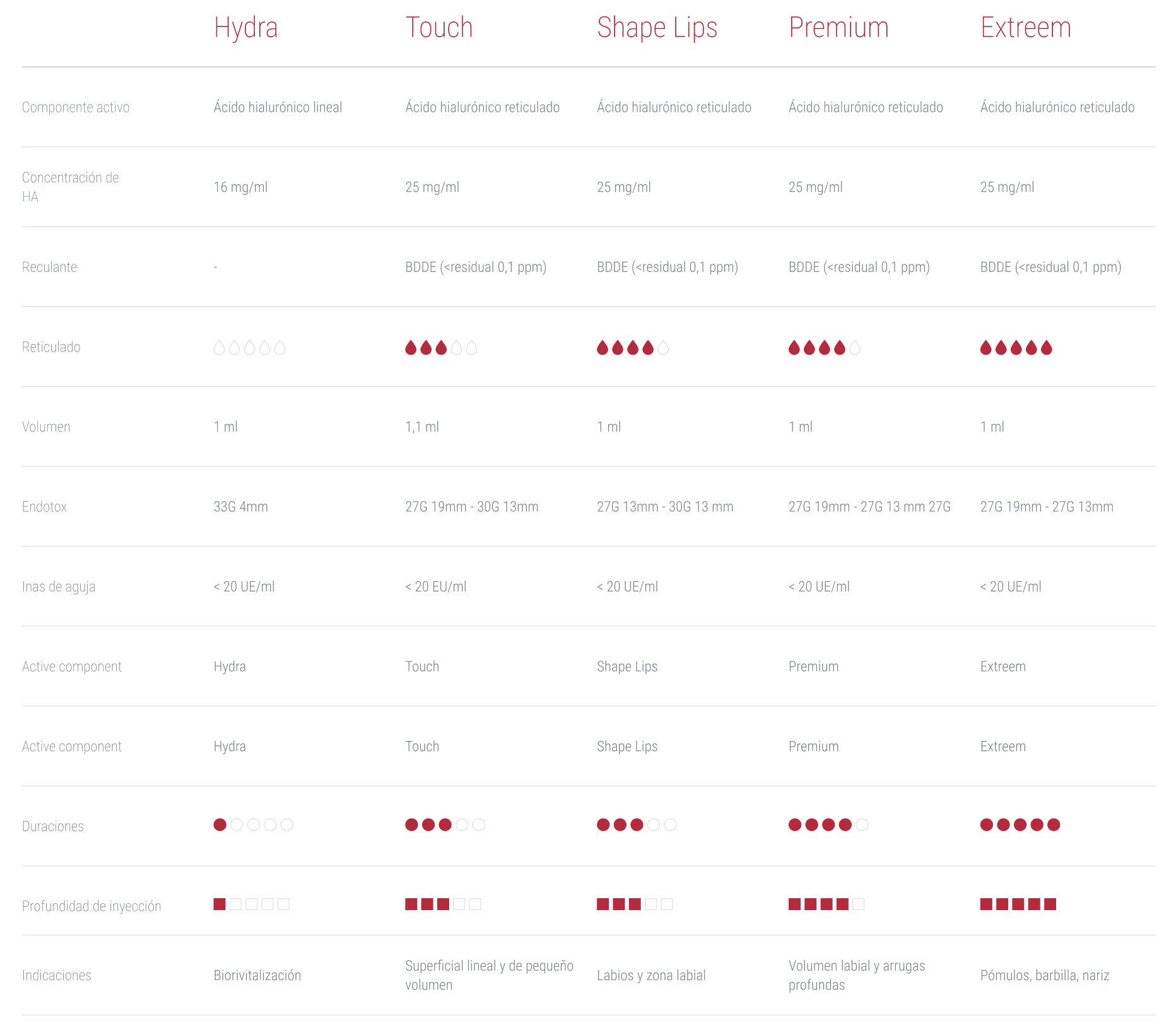Select the Reticulado drops under Shape Lips
The image size is (1176, 1030).
click(x=632, y=347)
